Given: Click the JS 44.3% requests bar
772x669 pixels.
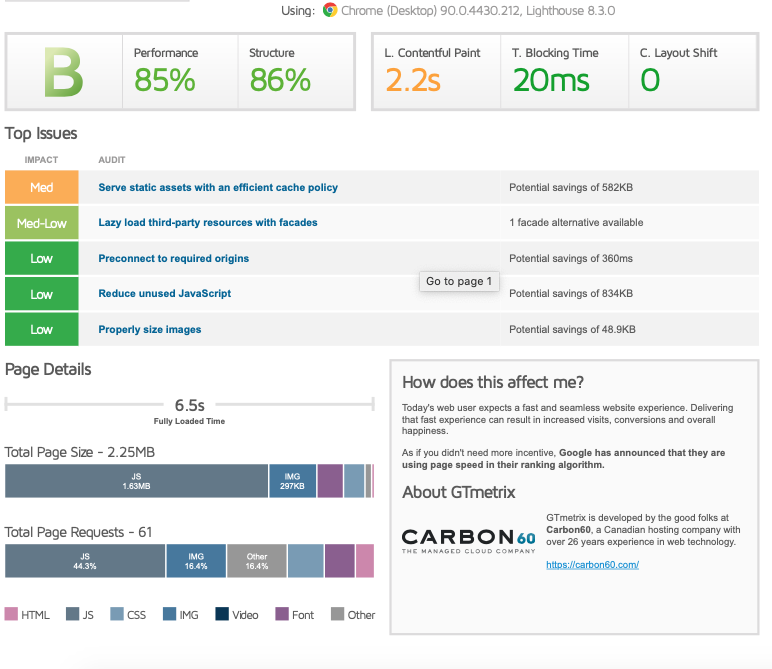Looking at the screenshot, I should [x=85, y=561].
